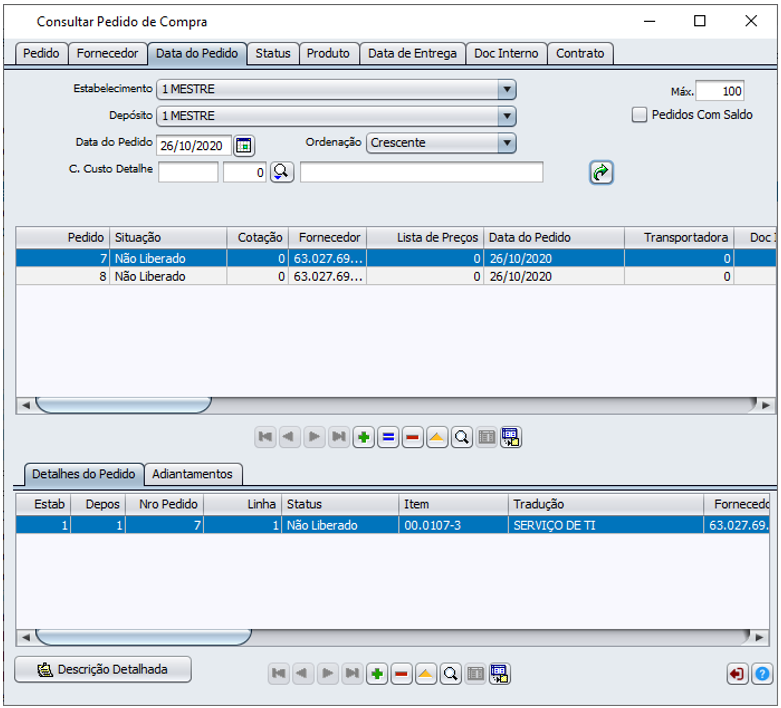Image resolution: width=781 pixels, height=708 pixels.
Task: Switch to the Pedido tab
Action: 41,53
